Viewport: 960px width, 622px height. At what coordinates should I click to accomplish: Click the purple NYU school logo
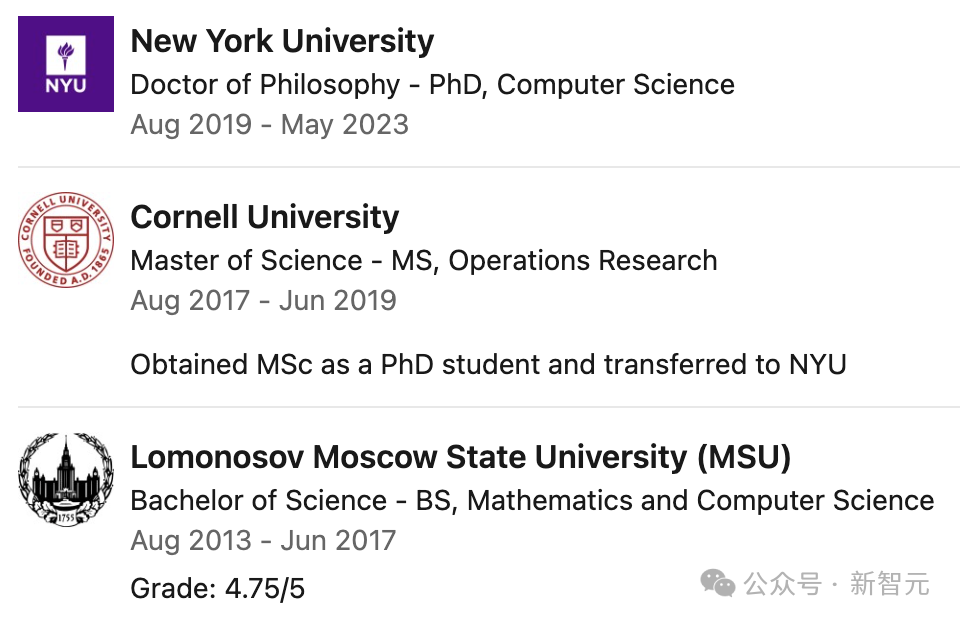pos(66,64)
